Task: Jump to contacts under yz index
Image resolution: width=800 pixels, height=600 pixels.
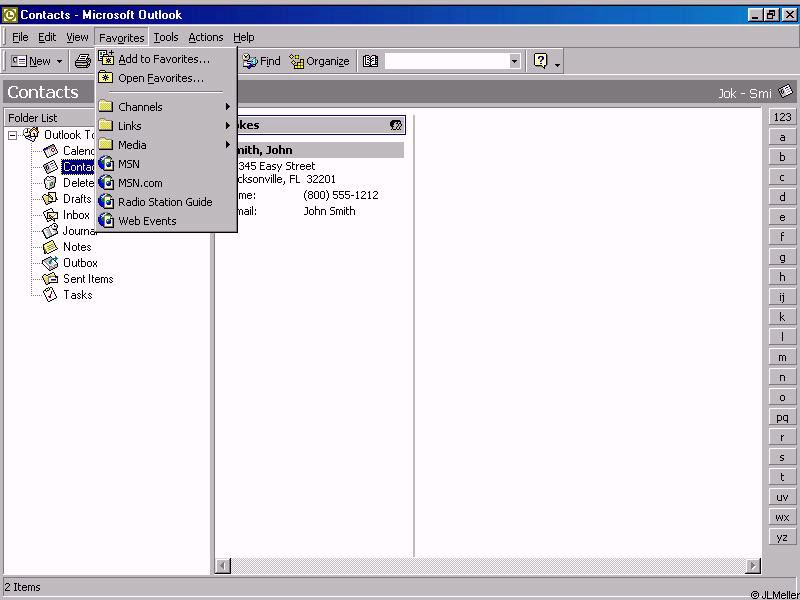Action: pos(782,537)
